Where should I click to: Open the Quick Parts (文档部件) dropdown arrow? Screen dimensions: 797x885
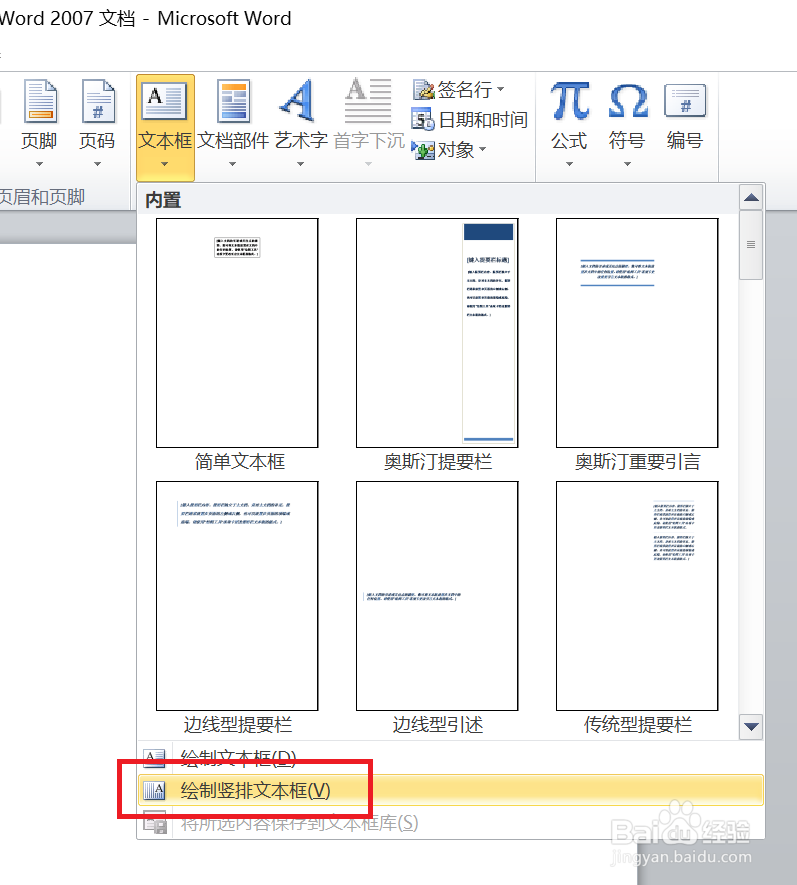pyautogui.click(x=233, y=164)
